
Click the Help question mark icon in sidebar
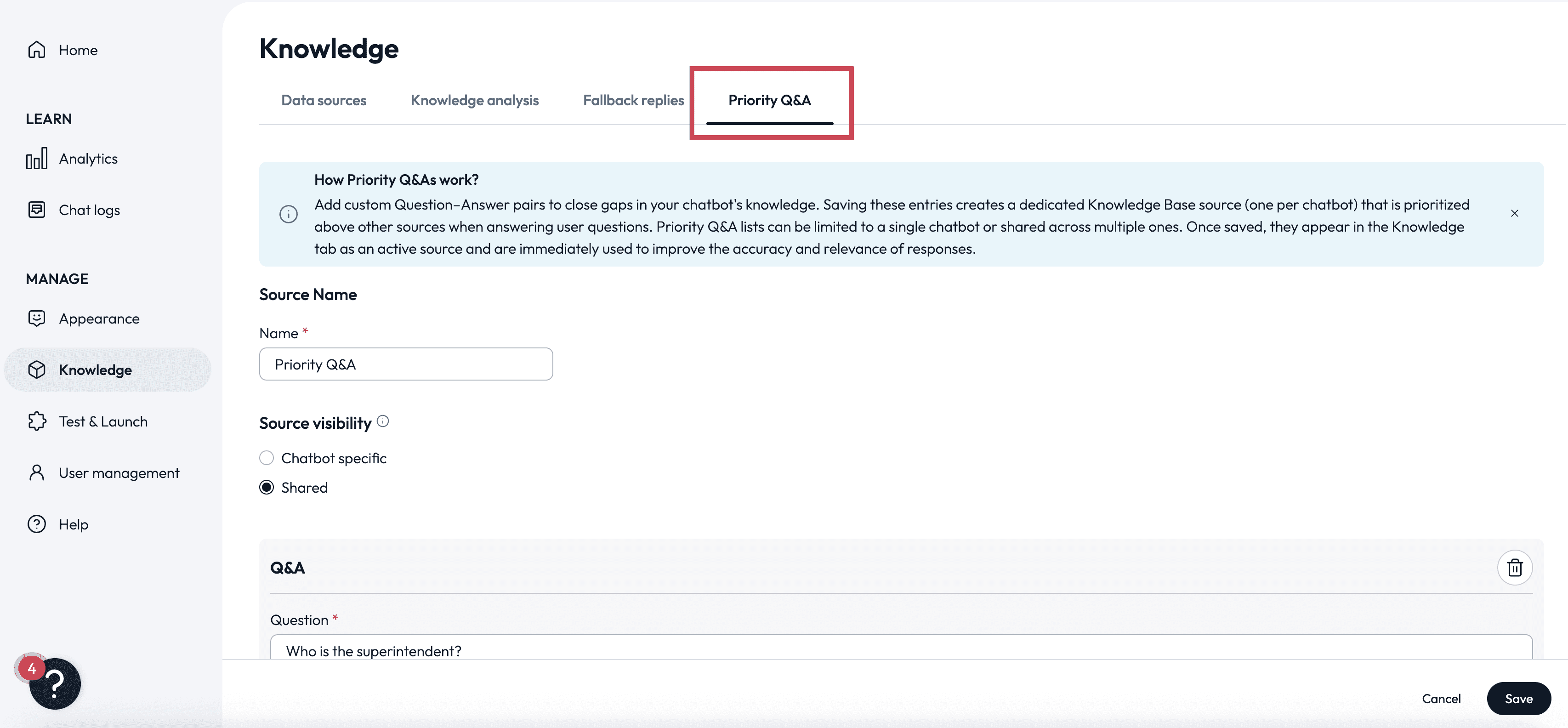coord(36,524)
